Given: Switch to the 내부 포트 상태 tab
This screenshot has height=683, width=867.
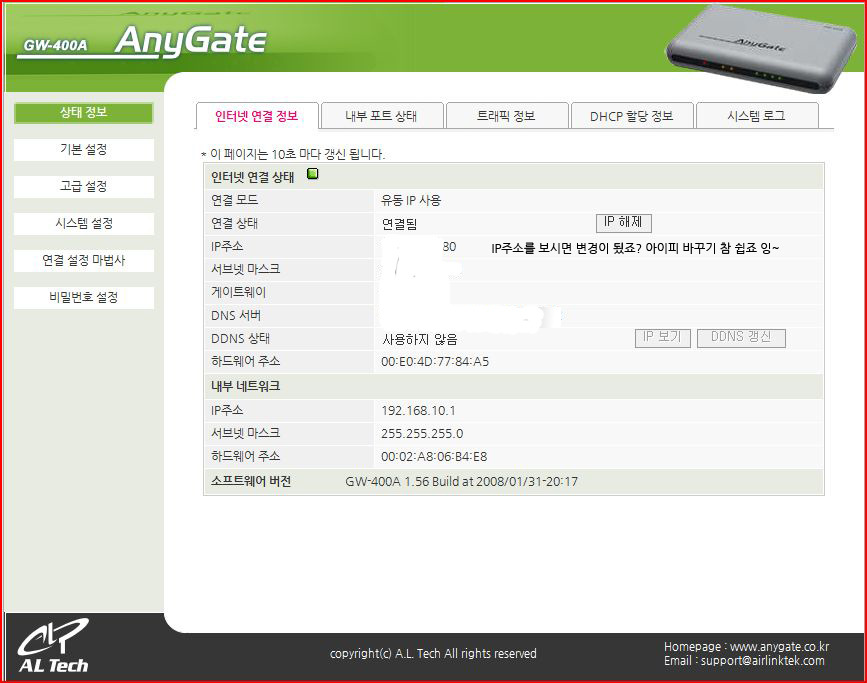Looking at the screenshot, I should pyautogui.click(x=382, y=116).
